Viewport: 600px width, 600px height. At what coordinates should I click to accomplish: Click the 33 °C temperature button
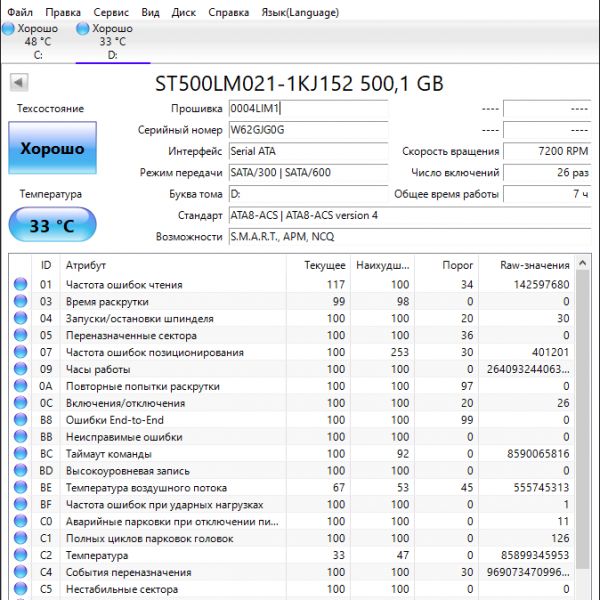pos(52,225)
